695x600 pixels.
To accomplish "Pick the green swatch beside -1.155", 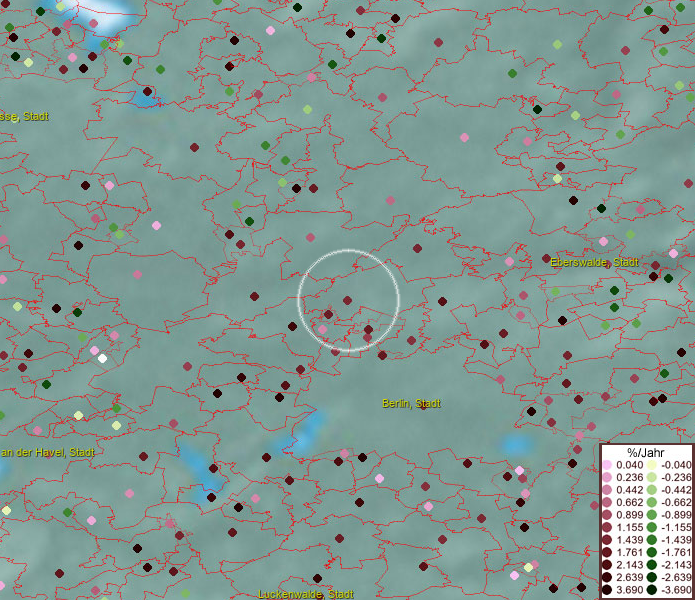I will click(x=652, y=527).
